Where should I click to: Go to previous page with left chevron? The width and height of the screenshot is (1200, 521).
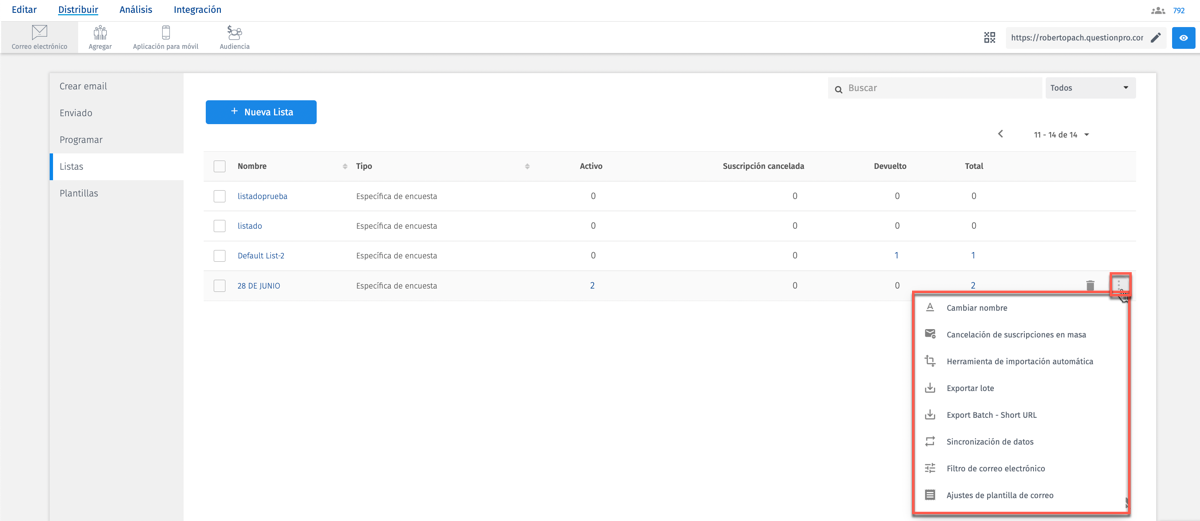coord(1000,134)
